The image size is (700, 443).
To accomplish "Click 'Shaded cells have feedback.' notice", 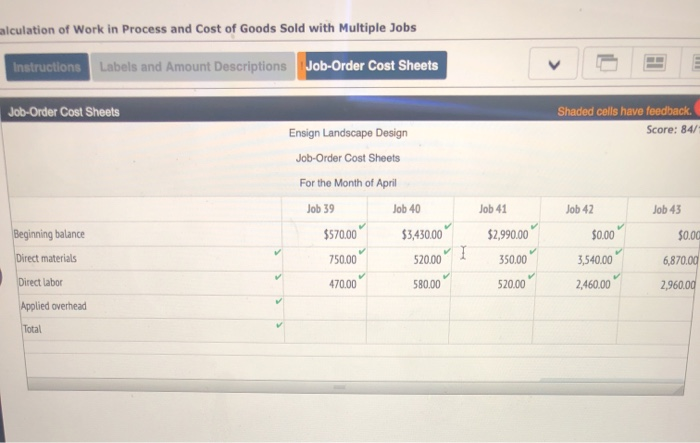I will pos(624,111).
